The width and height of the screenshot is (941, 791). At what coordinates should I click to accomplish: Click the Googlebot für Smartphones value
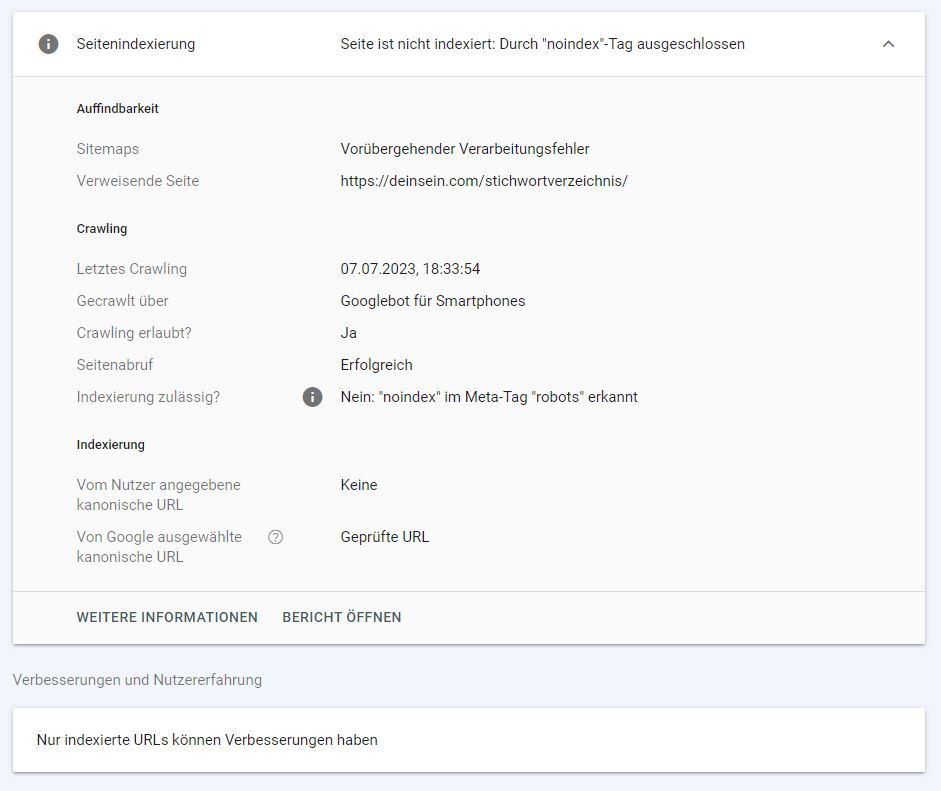(x=432, y=301)
